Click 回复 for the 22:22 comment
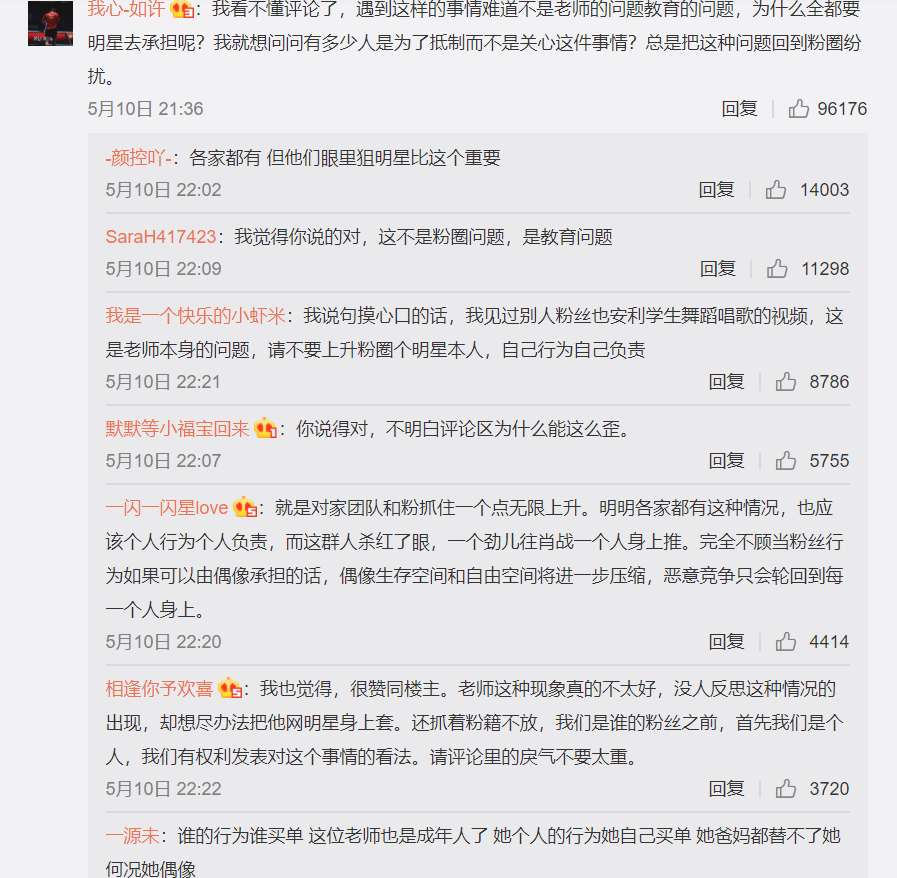The image size is (897, 878). (x=726, y=789)
